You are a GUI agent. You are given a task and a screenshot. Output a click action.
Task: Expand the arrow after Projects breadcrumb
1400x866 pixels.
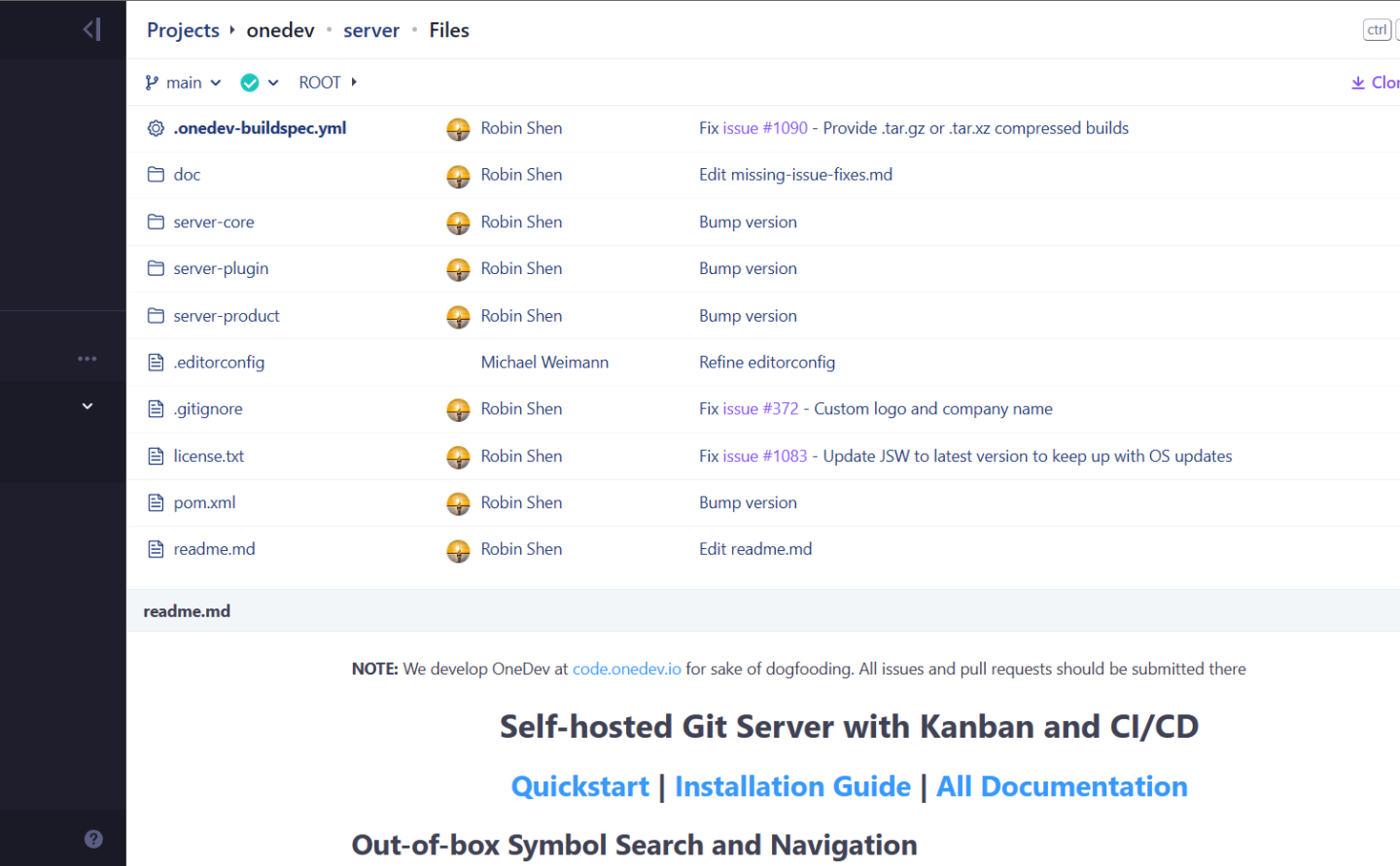(232, 30)
